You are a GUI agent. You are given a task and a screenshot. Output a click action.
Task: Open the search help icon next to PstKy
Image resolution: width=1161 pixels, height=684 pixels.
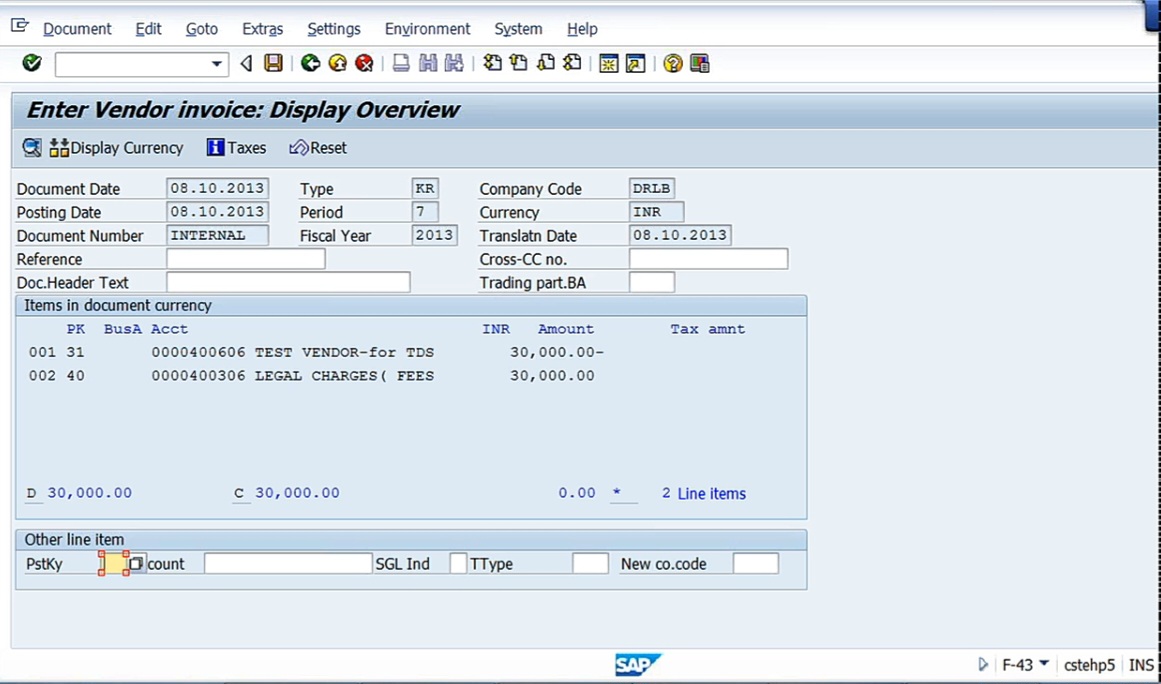(136, 563)
